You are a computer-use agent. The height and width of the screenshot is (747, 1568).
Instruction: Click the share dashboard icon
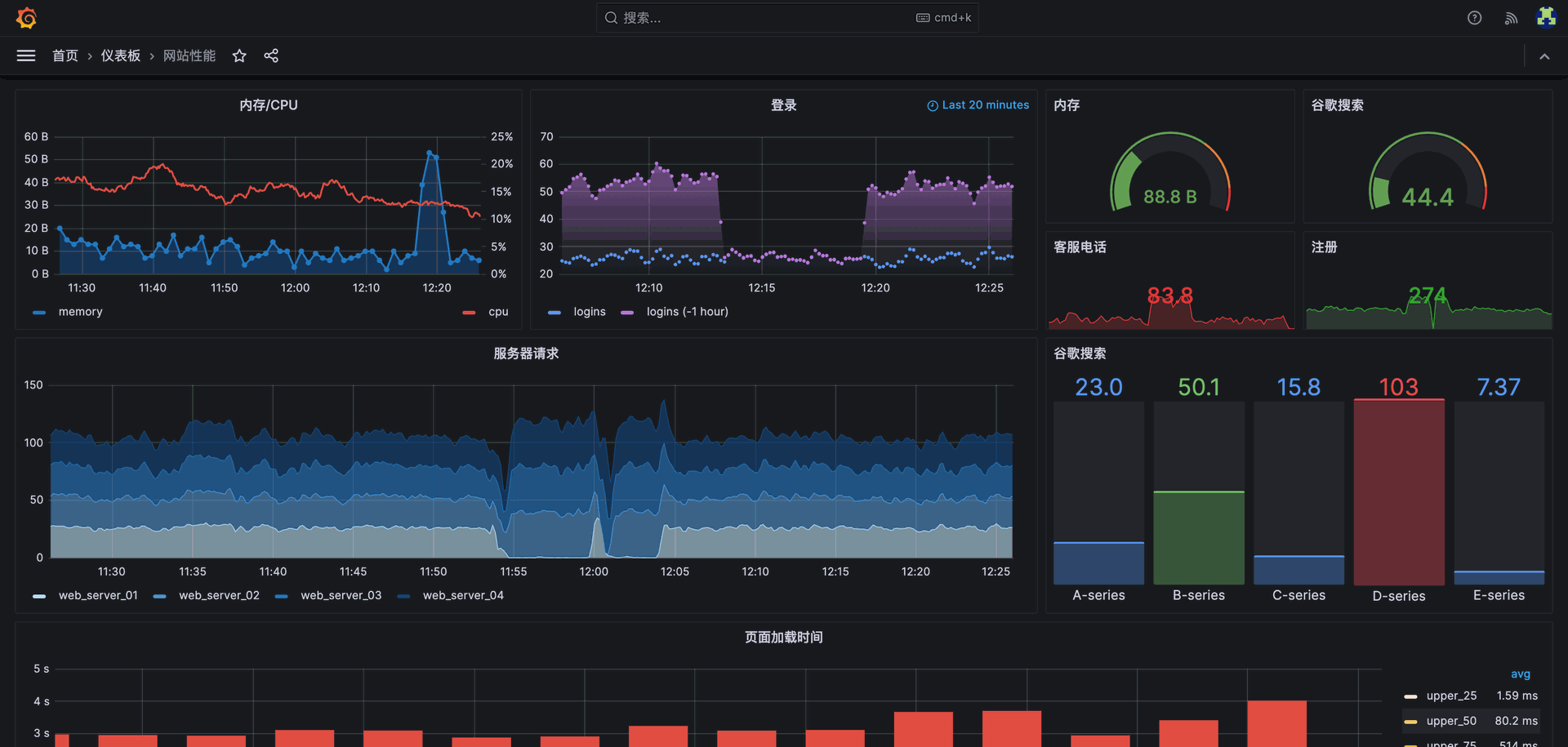[271, 56]
